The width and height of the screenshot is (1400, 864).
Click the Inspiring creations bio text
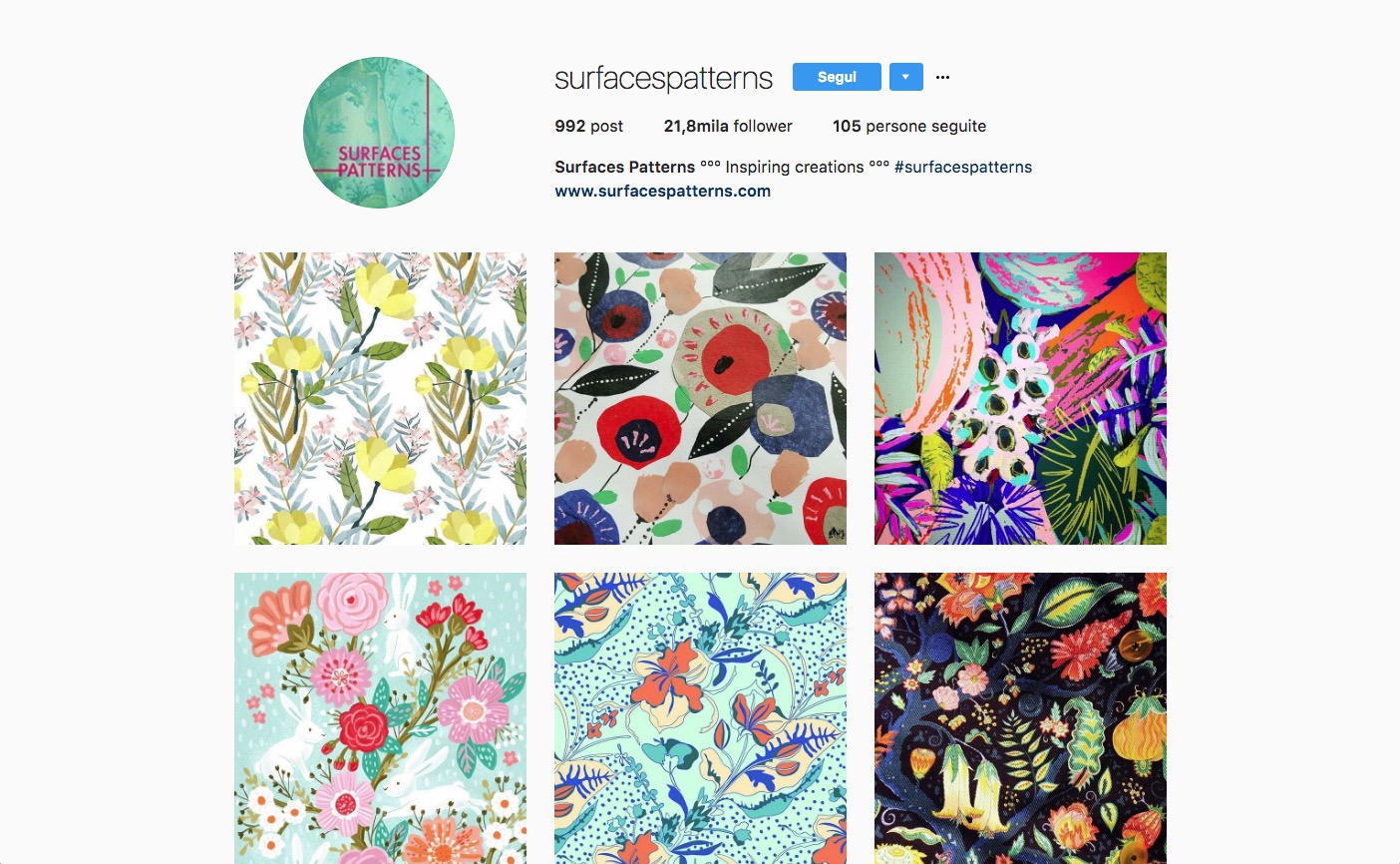[x=795, y=167]
